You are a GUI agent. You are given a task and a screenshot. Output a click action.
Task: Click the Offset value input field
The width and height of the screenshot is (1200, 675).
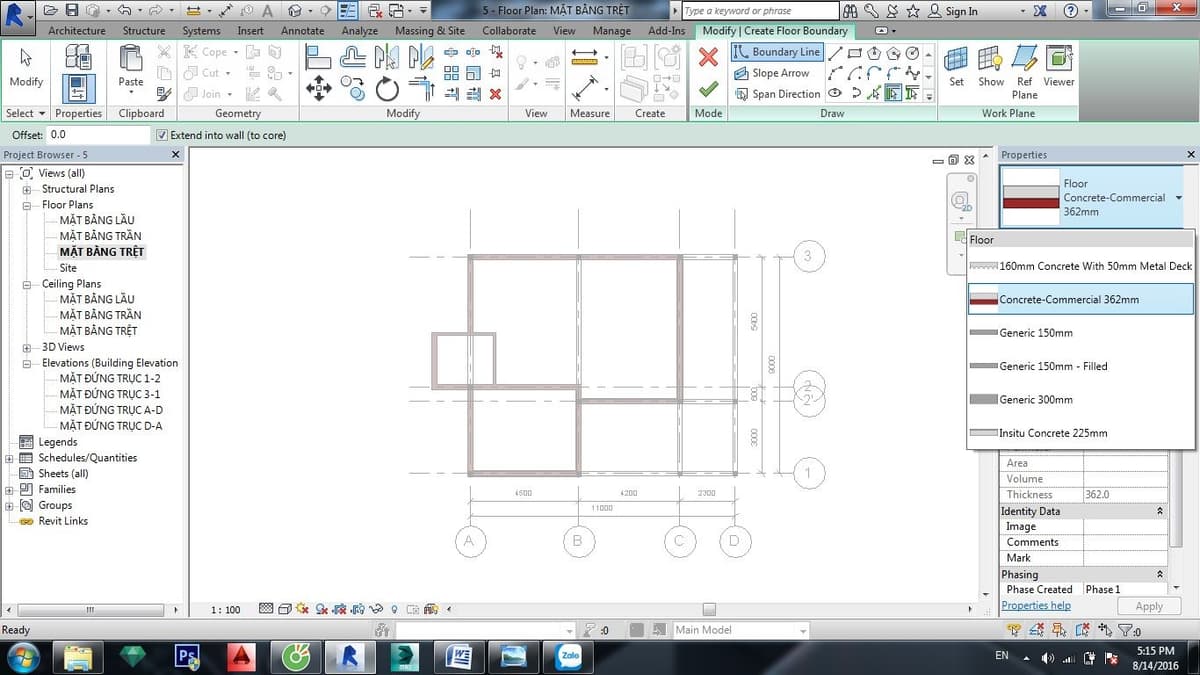coord(97,135)
